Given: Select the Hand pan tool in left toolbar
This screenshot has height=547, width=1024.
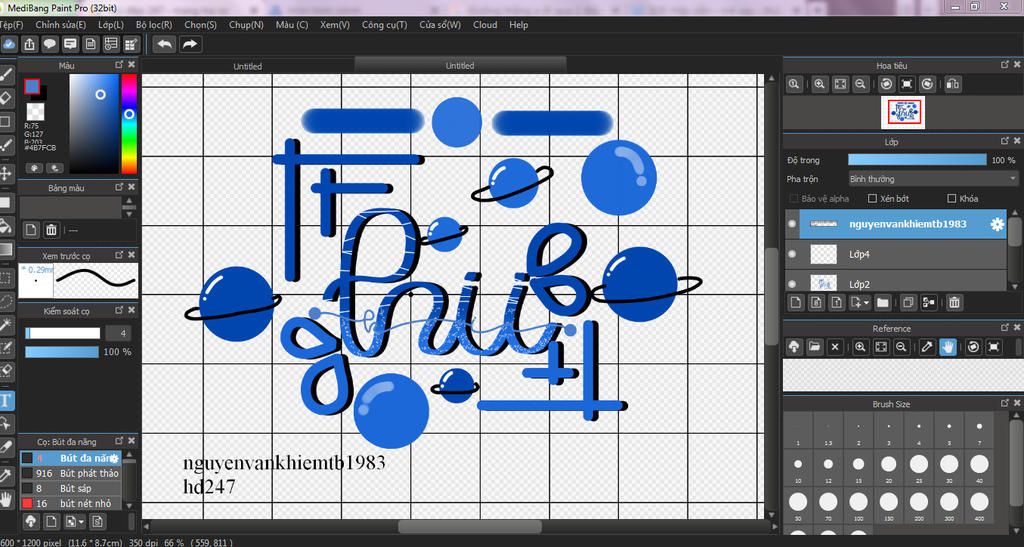Looking at the screenshot, I should click(x=6, y=499).
